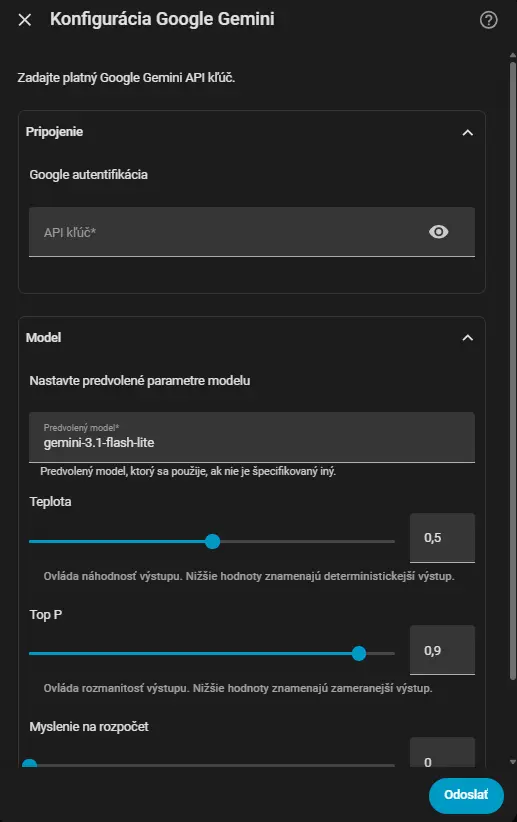
Task: Click the Ovláda rozmanitosť výstupu description
Action: (x=238, y=688)
